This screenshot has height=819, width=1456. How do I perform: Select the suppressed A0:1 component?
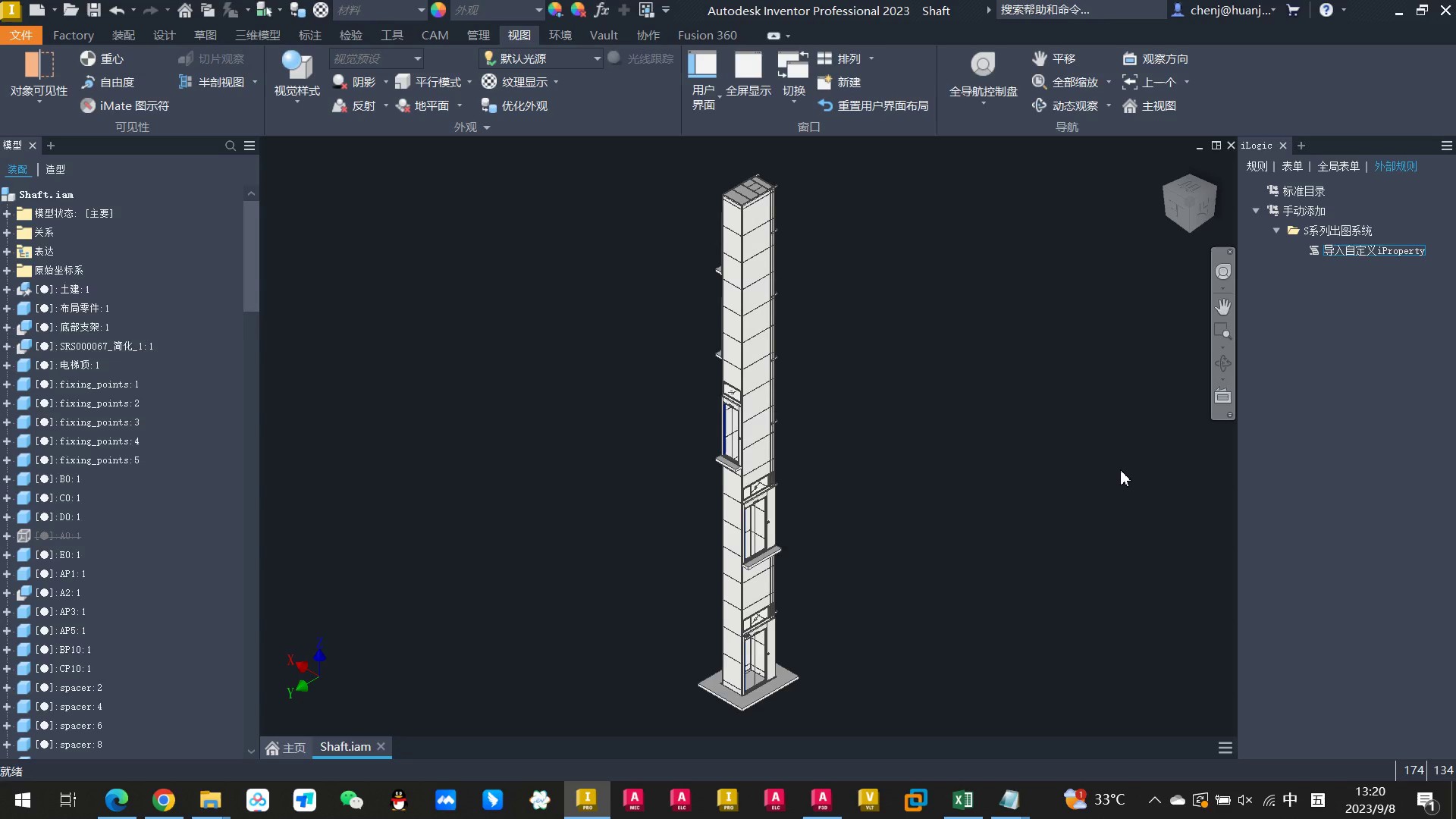click(x=58, y=536)
